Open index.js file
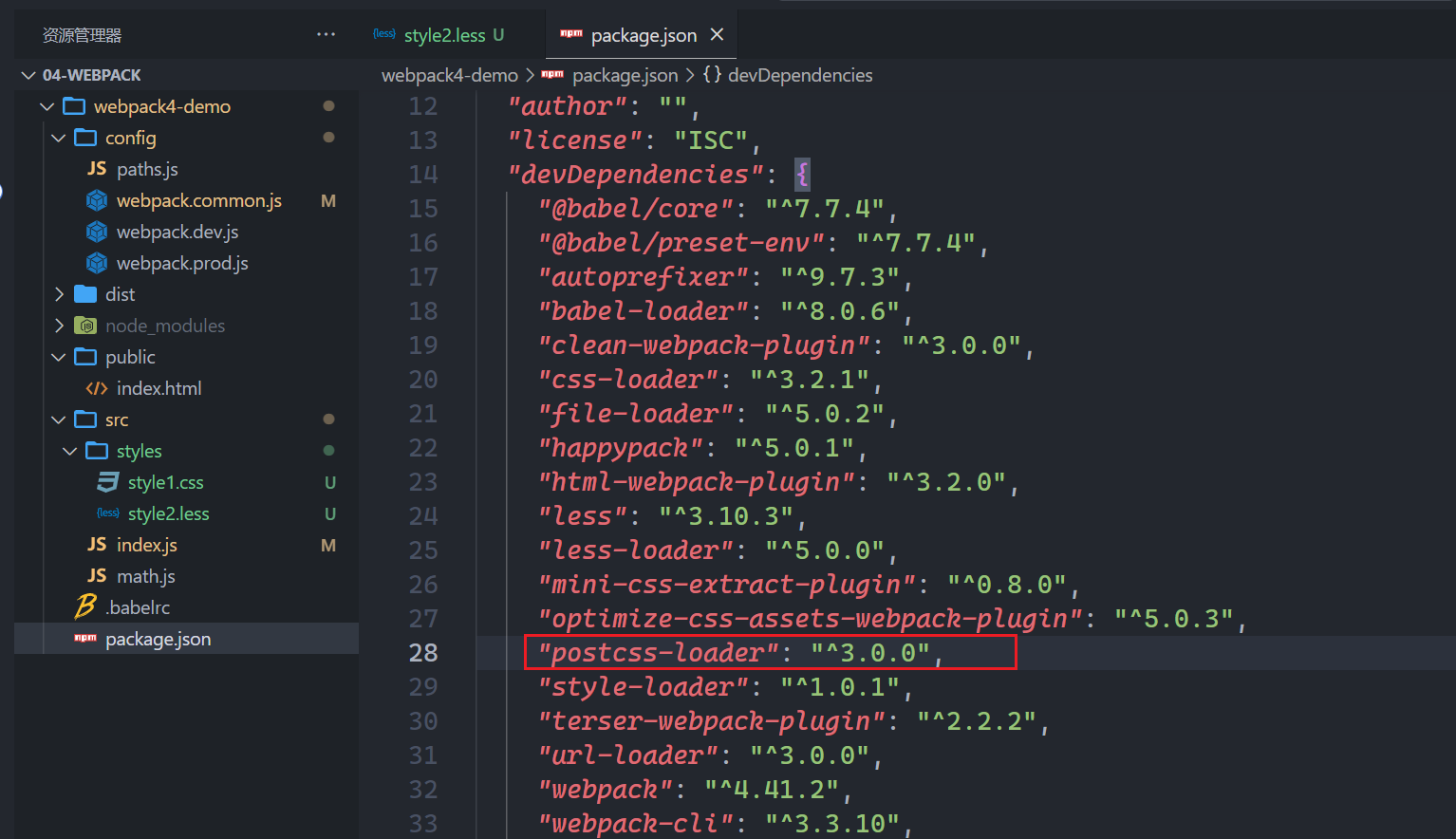Viewport: 1456px width, 839px height. pos(147,545)
